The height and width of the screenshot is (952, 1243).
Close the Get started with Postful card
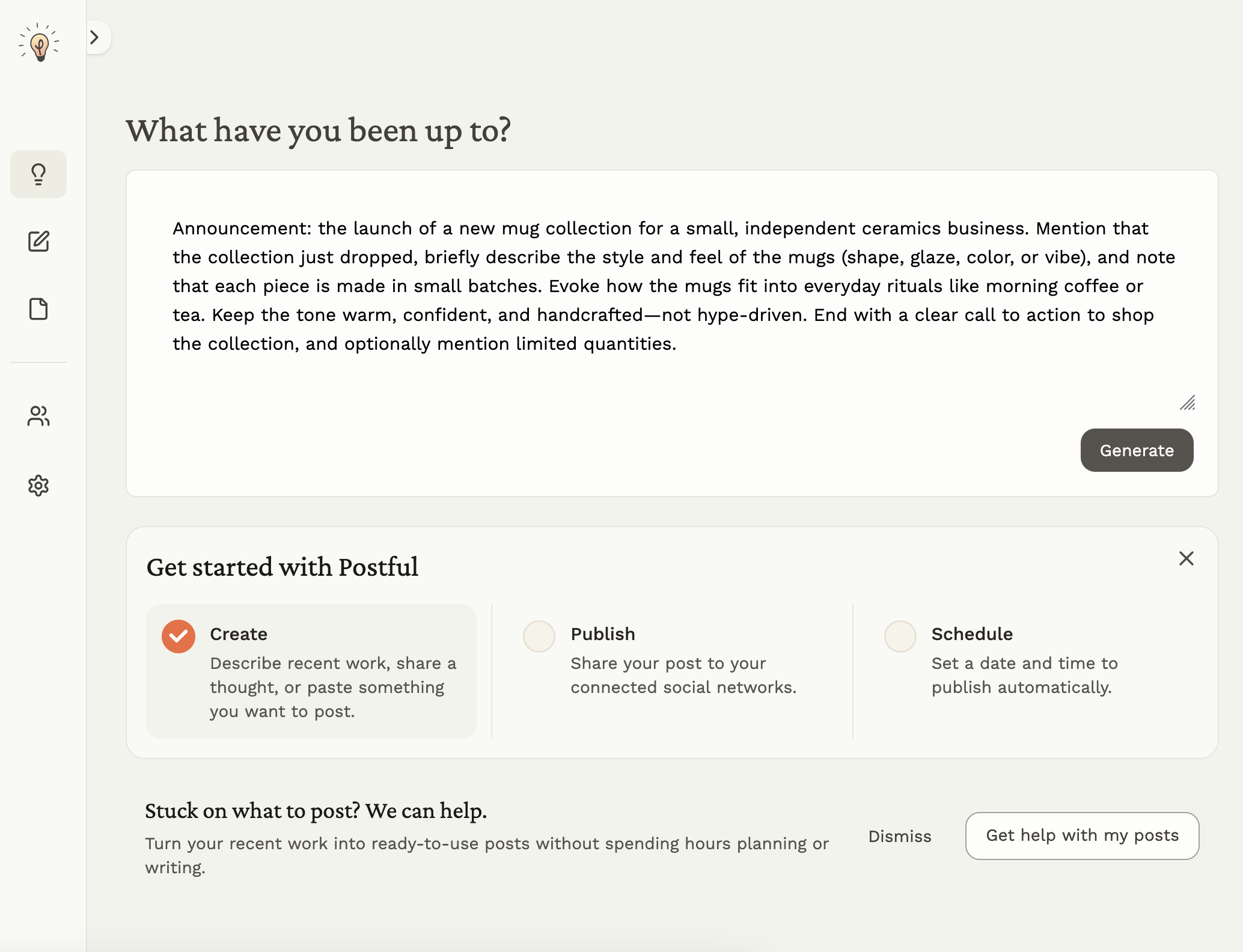click(1186, 559)
